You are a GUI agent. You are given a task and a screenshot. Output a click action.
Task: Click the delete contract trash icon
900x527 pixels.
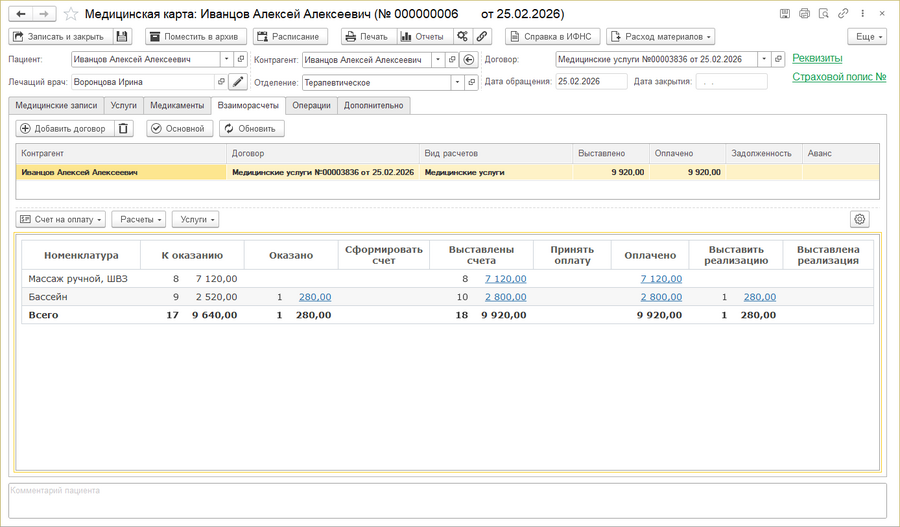pyautogui.click(x=123, y=129)
